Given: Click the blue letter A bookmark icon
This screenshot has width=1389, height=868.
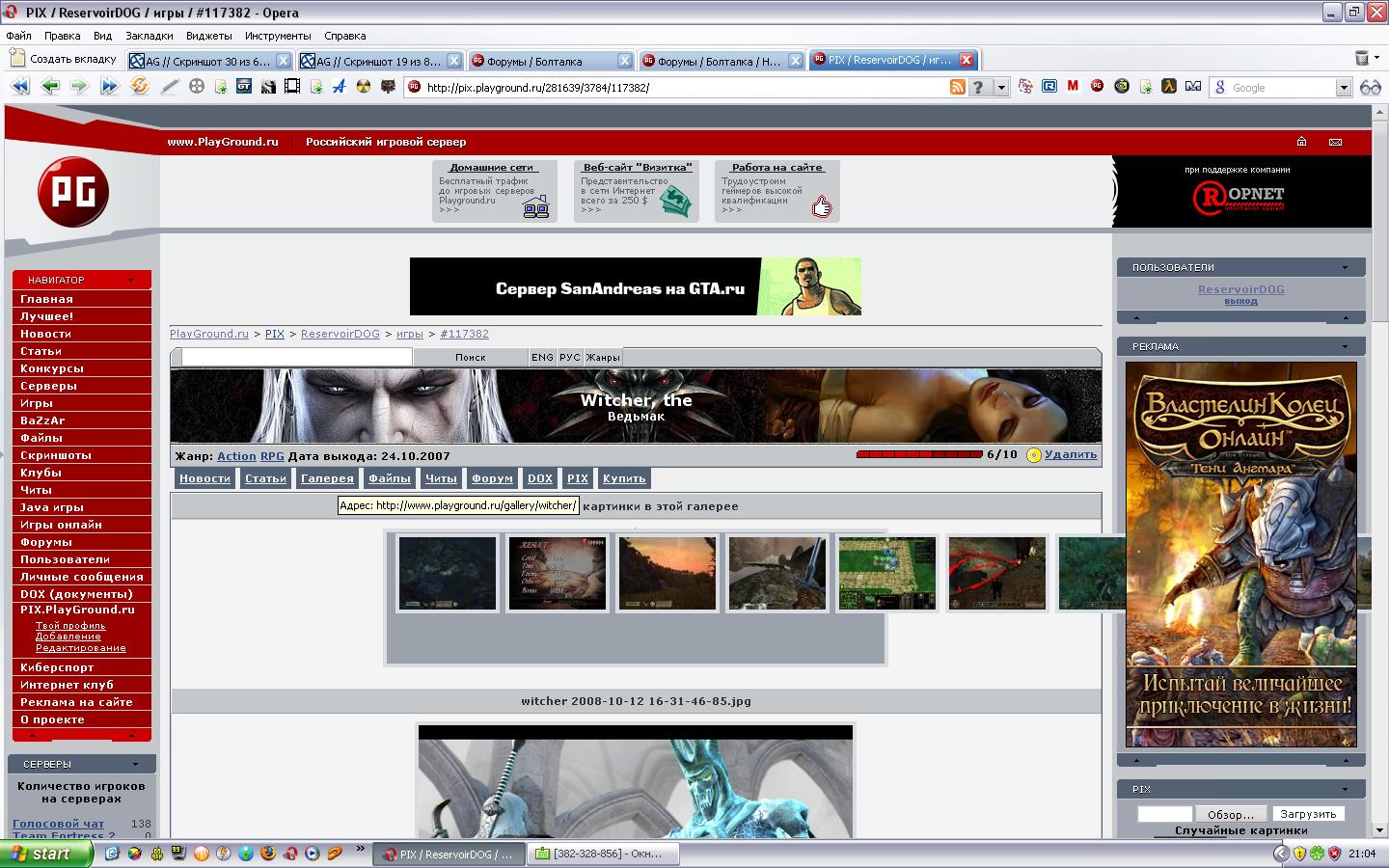Looking at the screenshot, I should (x=340, y=87).
